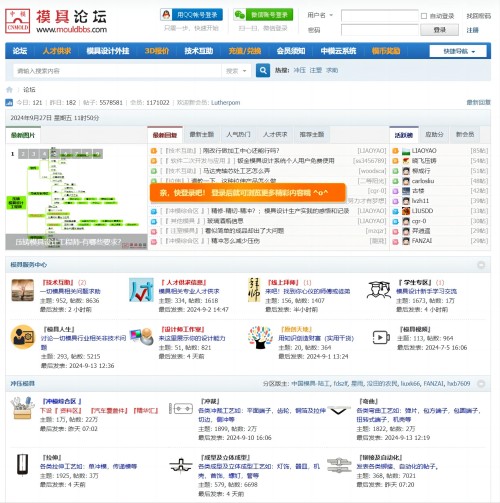Open the 设计师工作室 forum icon
Screen dimensions: 500x503
point(142,336)
